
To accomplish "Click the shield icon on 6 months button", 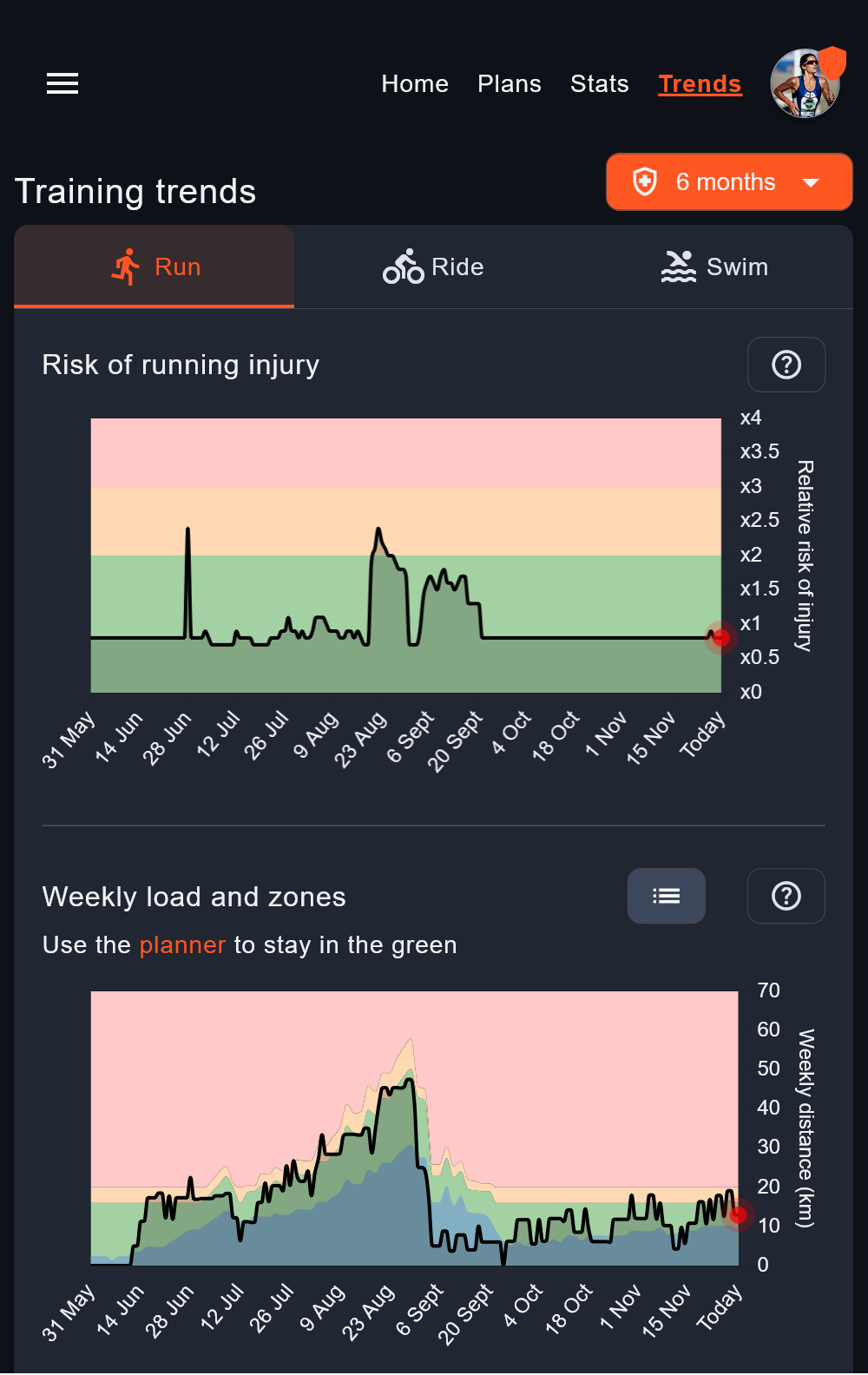I will tap(645, 182).
